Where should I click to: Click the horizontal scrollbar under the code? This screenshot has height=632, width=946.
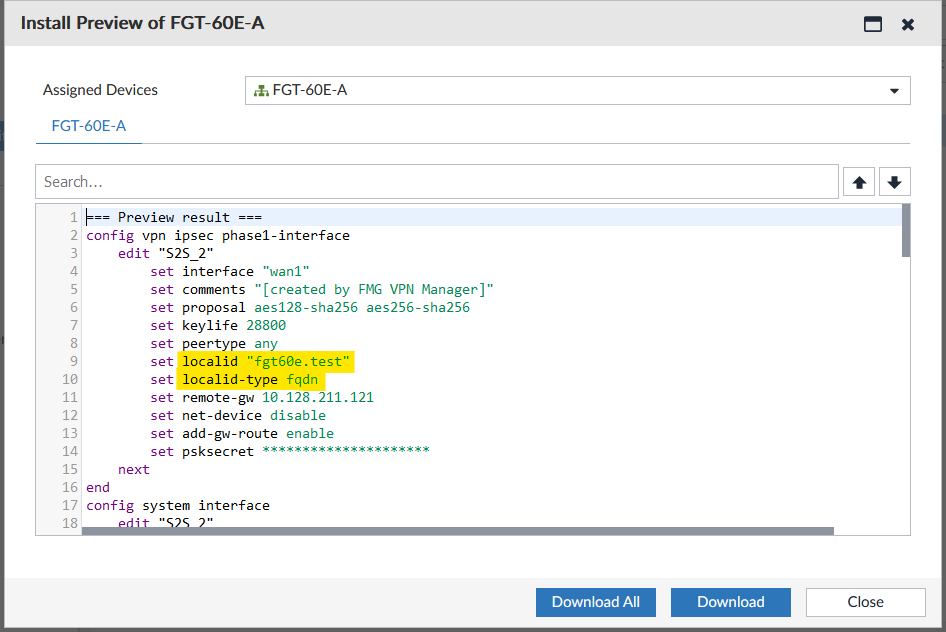457,531
